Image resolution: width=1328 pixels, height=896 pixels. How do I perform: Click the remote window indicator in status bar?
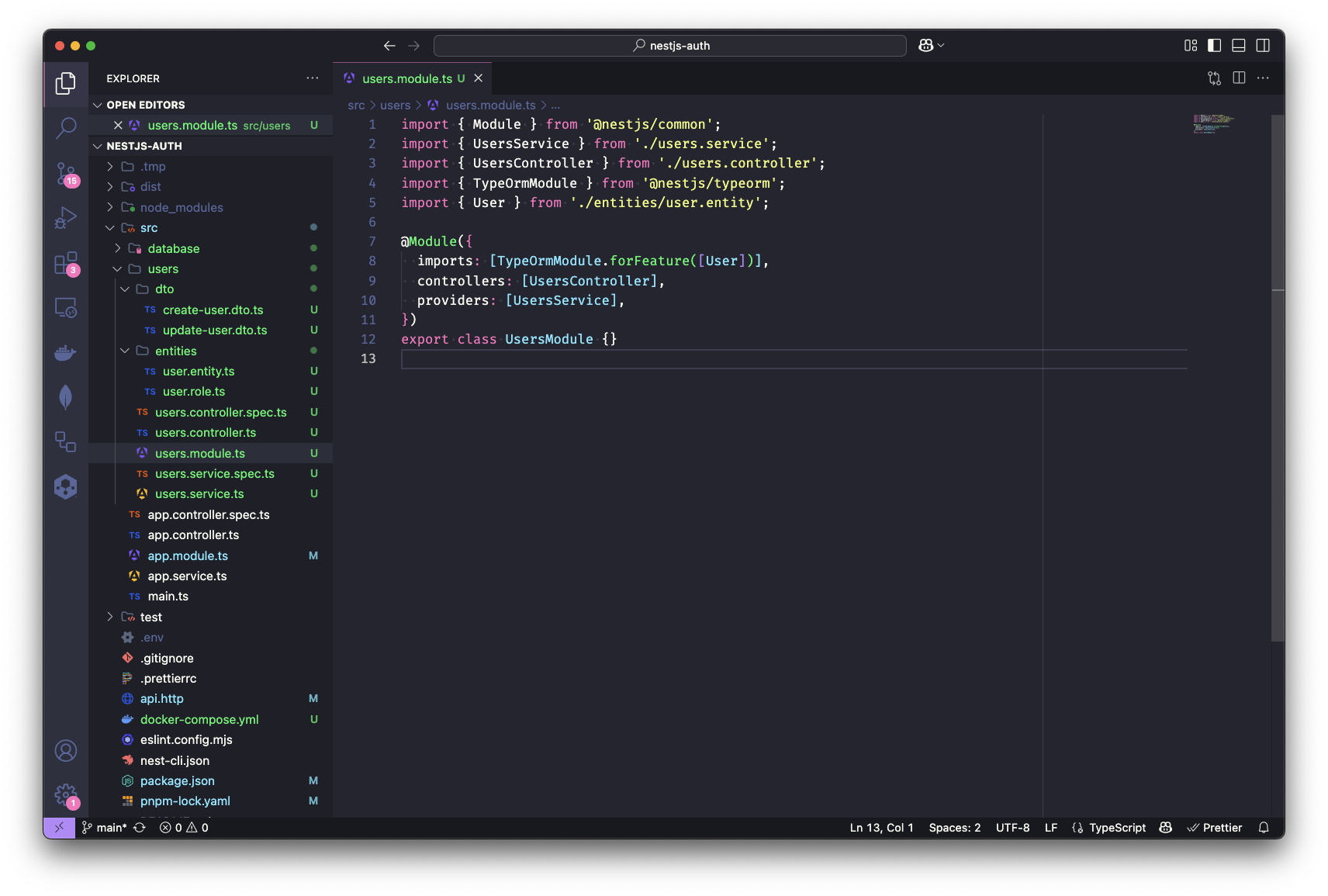coord(59,828)
